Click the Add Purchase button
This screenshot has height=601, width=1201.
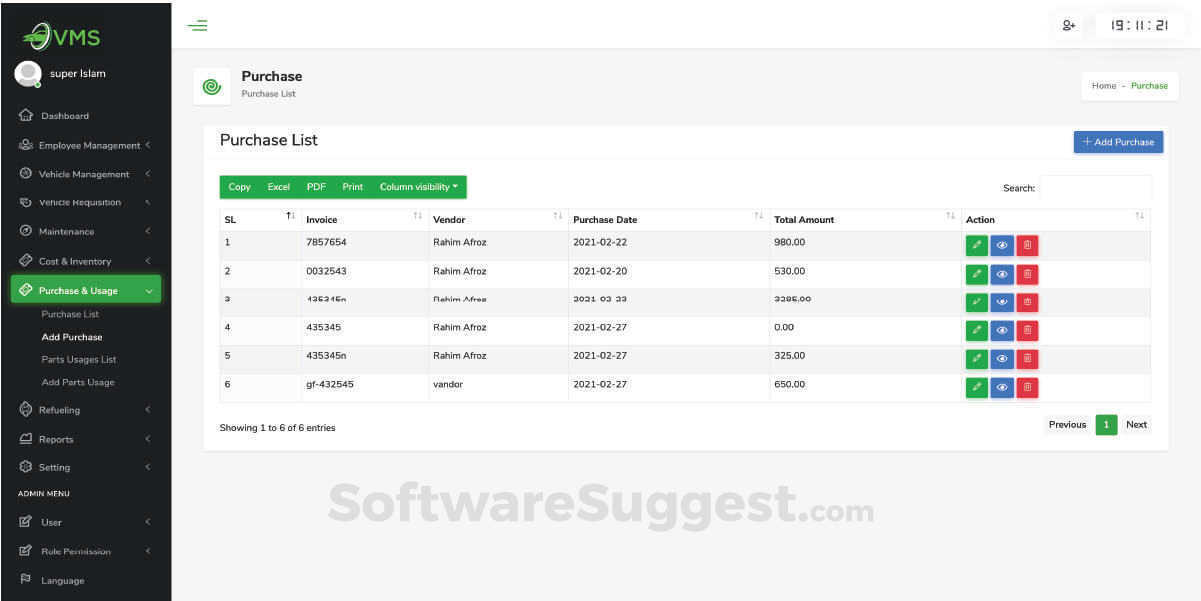click(x=1118, y=142)
